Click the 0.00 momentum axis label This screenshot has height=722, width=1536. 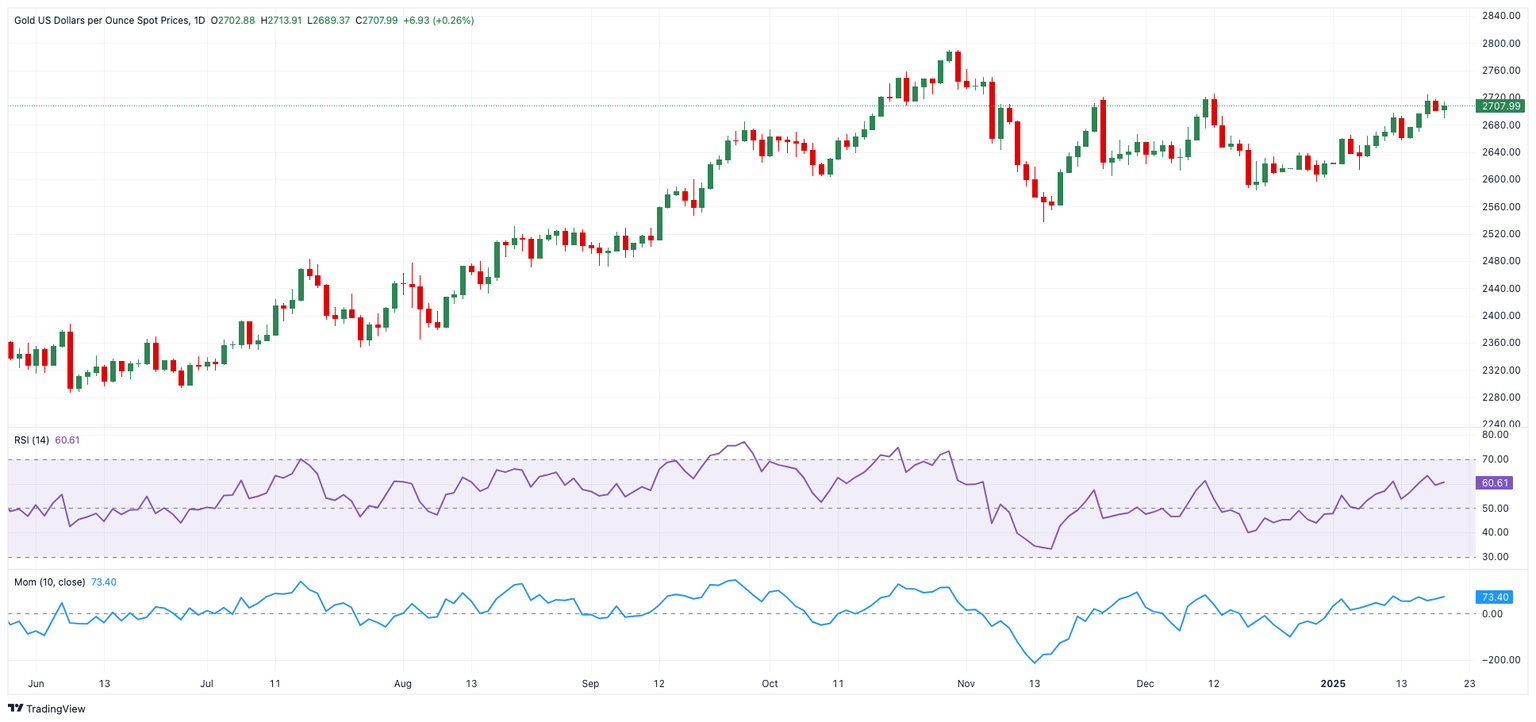pyautogui.click(x=1492, y=614)
